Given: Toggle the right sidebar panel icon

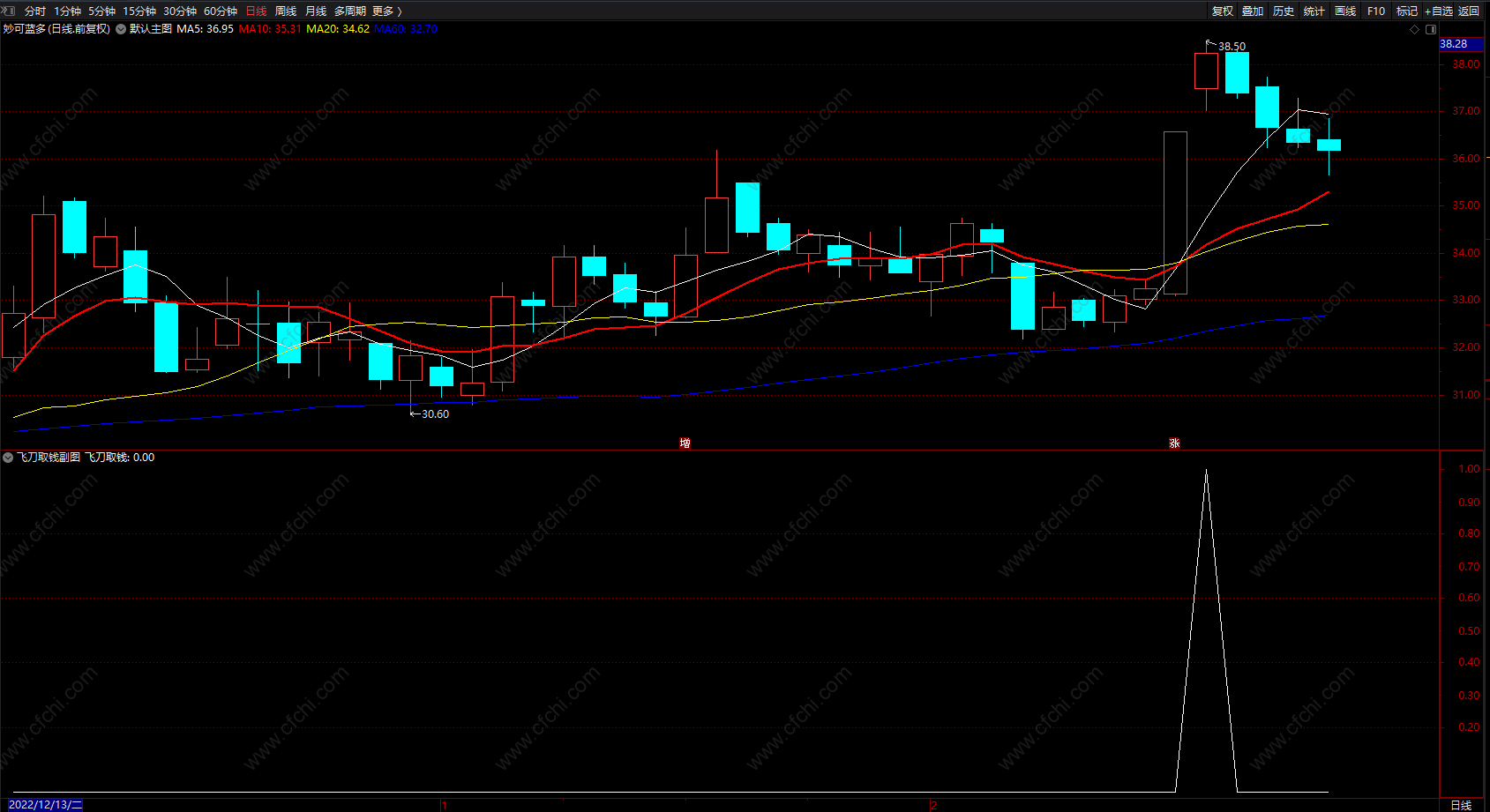Looking at the screenshot, I should [1431, 29].
